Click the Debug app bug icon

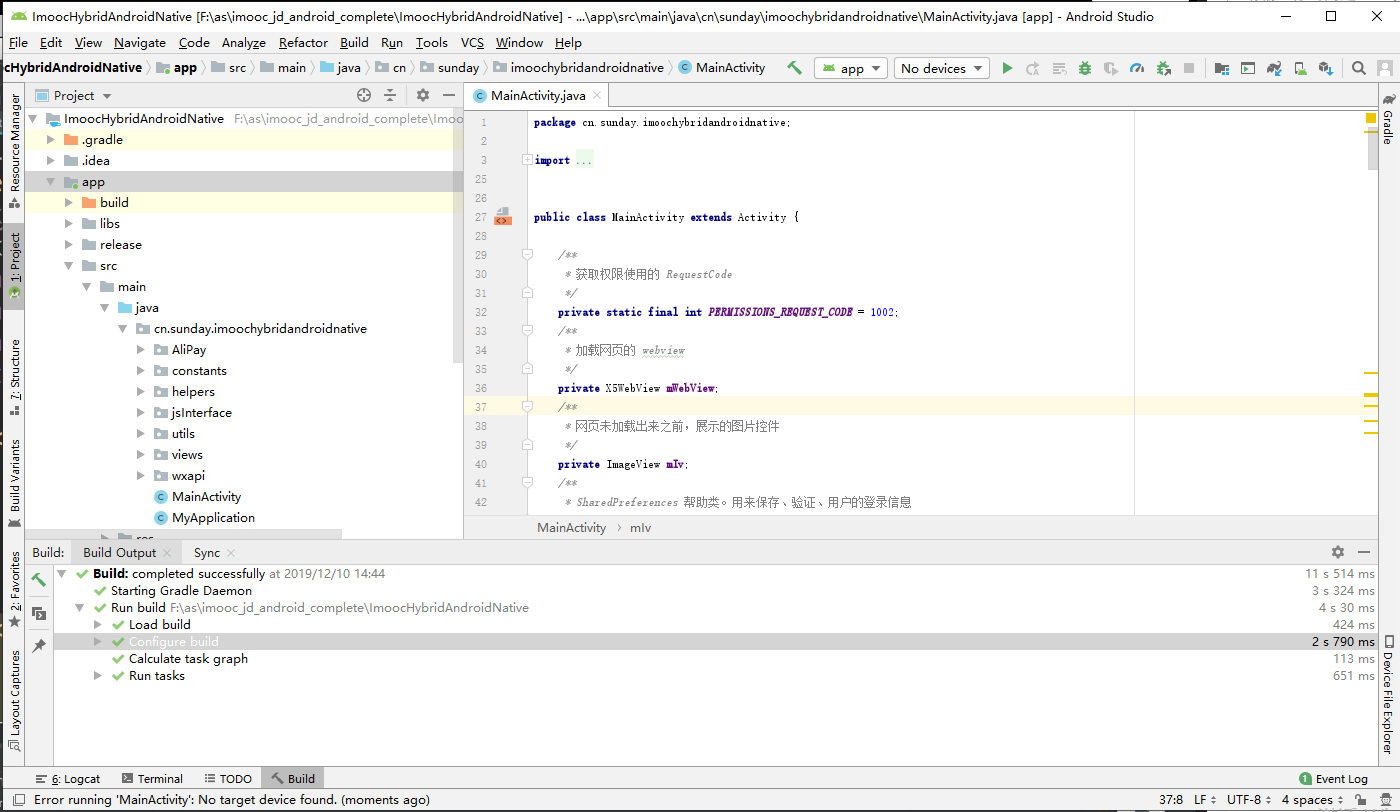[x=1085, y=68]
